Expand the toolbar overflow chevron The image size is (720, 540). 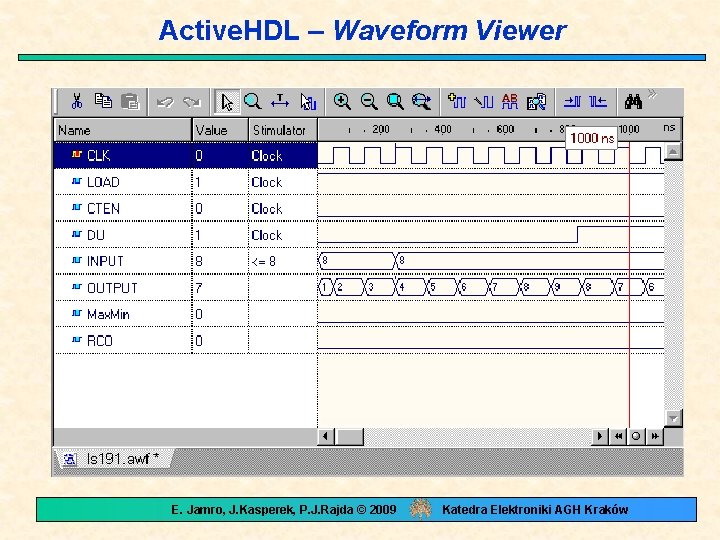[652, 94]
